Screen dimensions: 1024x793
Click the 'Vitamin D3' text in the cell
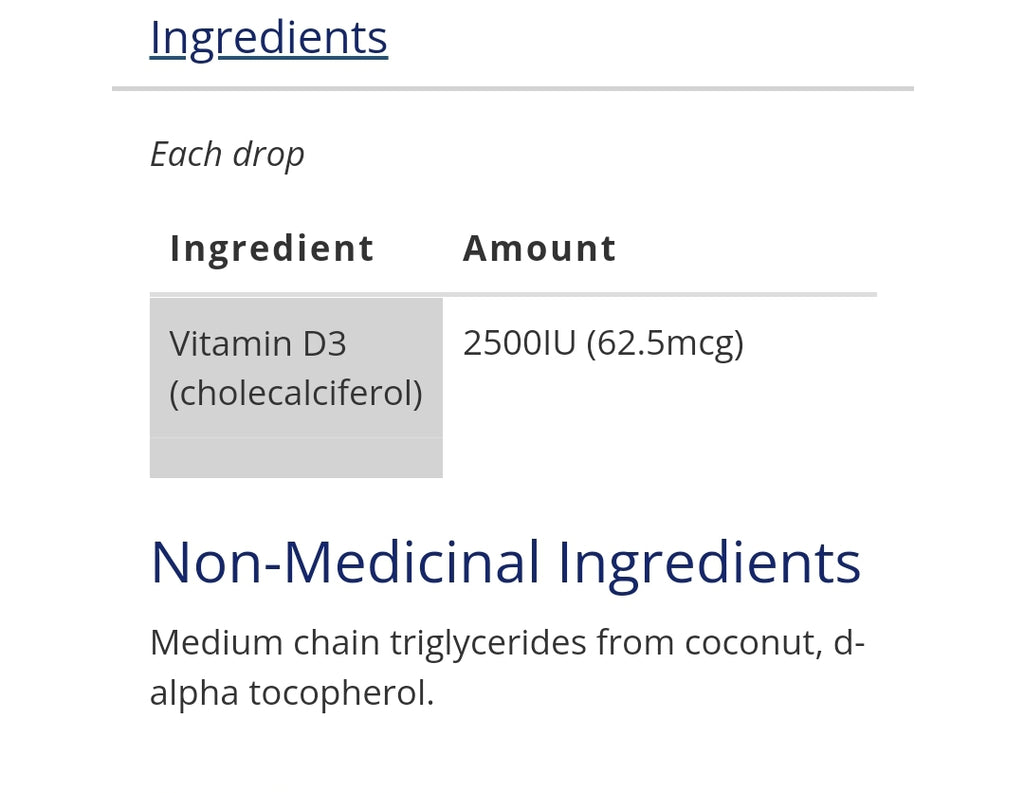pos(257,344)
